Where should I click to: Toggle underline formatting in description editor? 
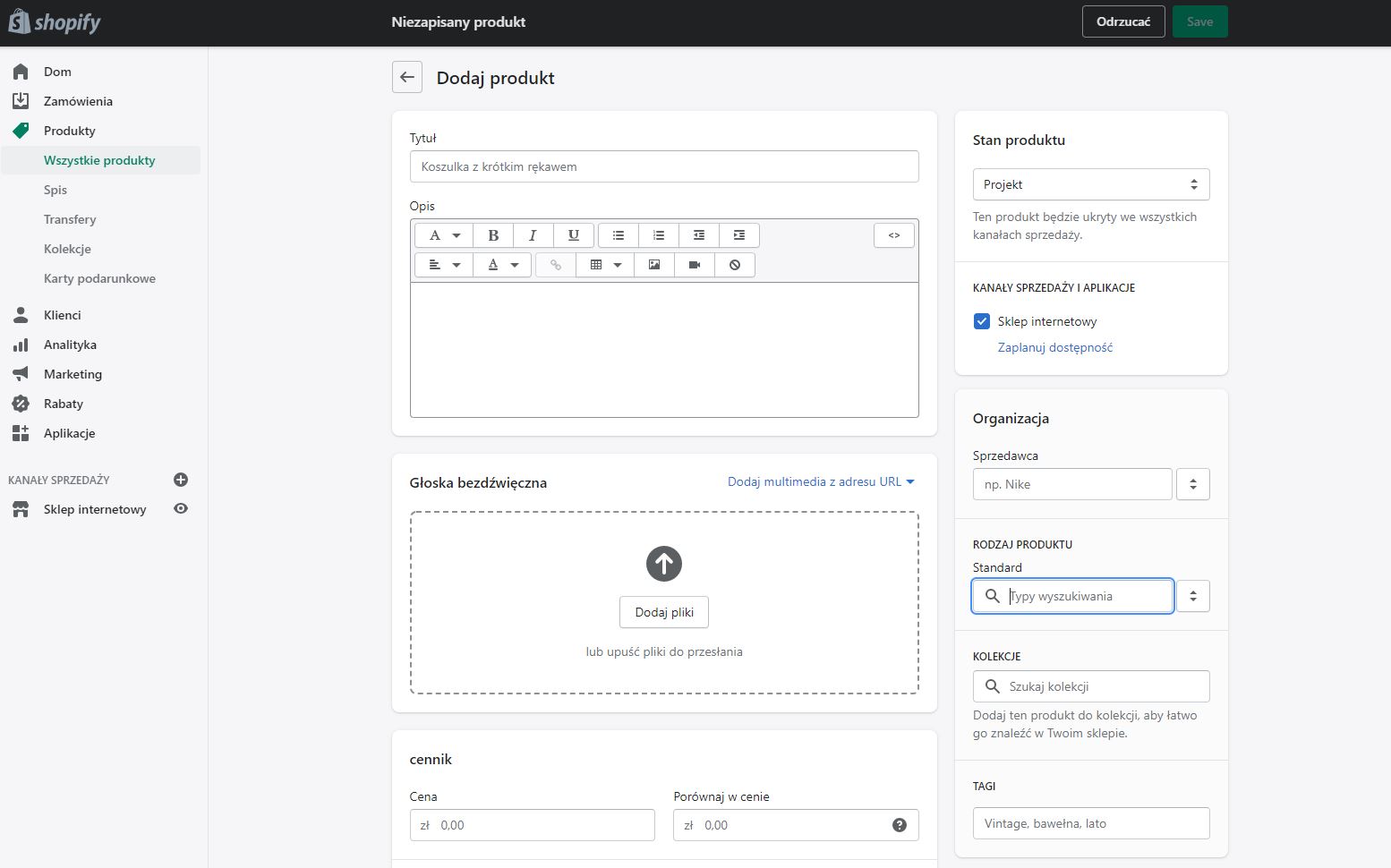pyautogui.click(x=574, y=235)
